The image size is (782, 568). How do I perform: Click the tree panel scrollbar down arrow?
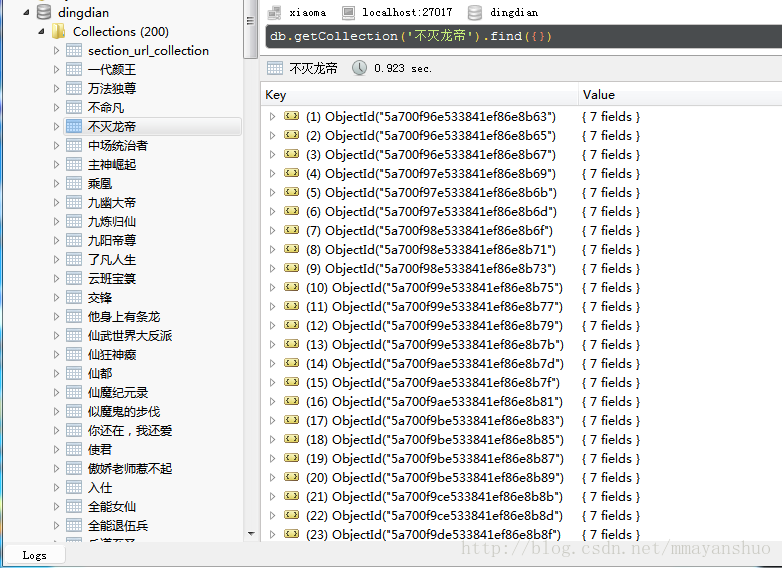[251, 534]
